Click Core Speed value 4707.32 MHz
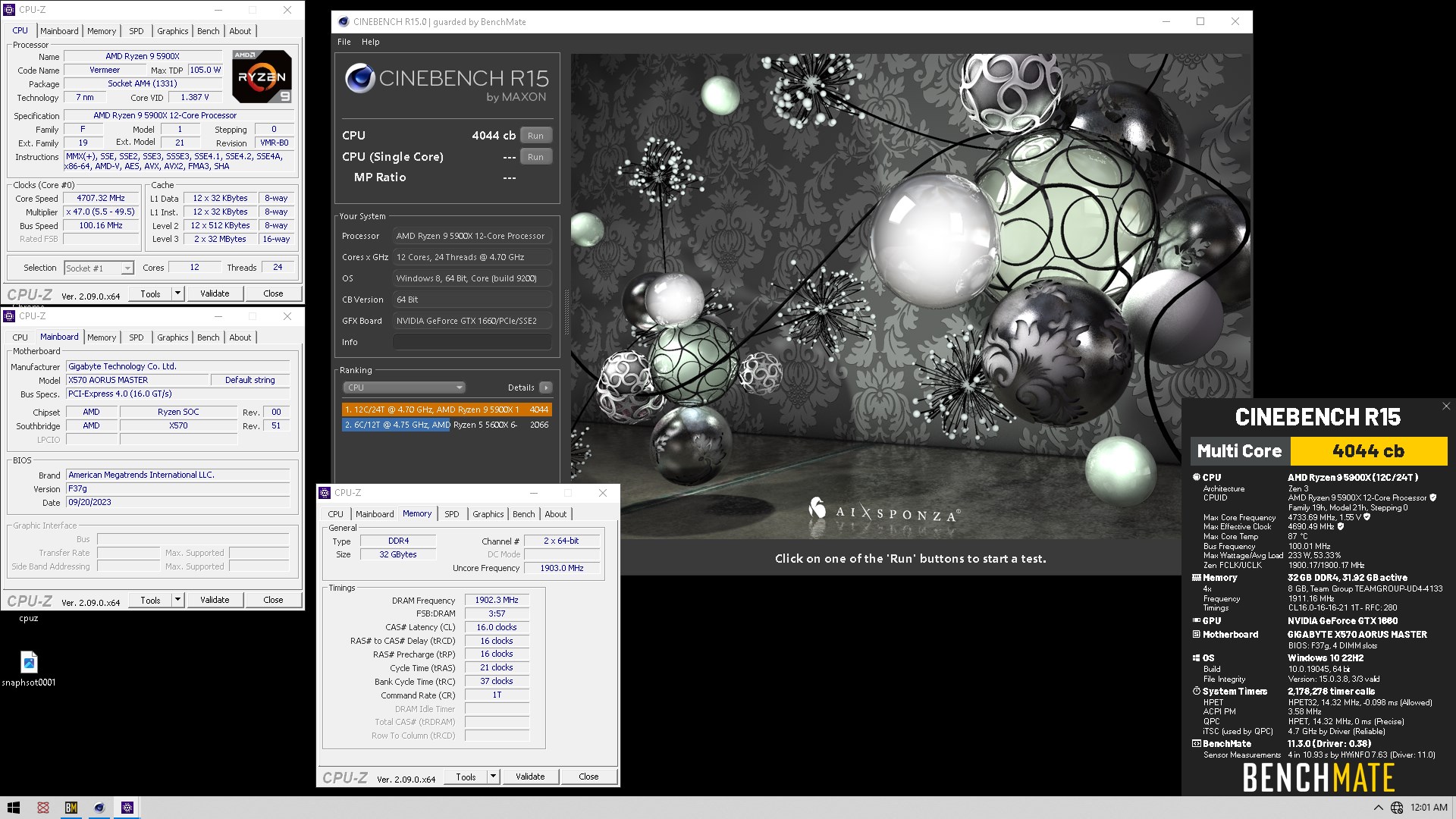 coord(101,198)
